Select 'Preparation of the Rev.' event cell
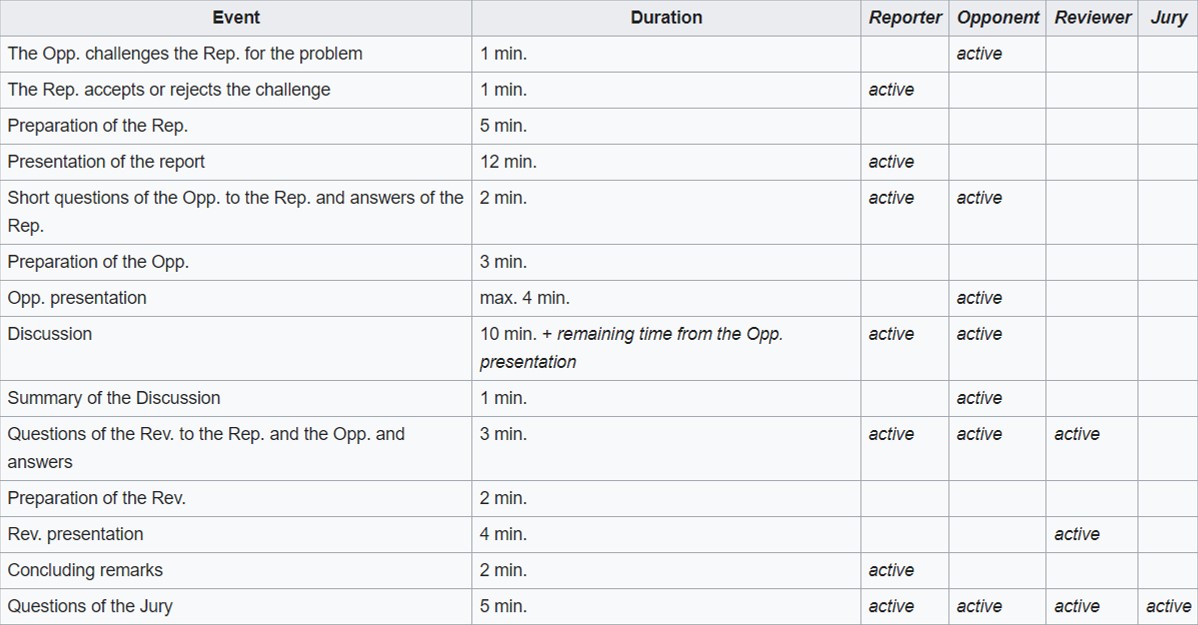 pos(236,498)
